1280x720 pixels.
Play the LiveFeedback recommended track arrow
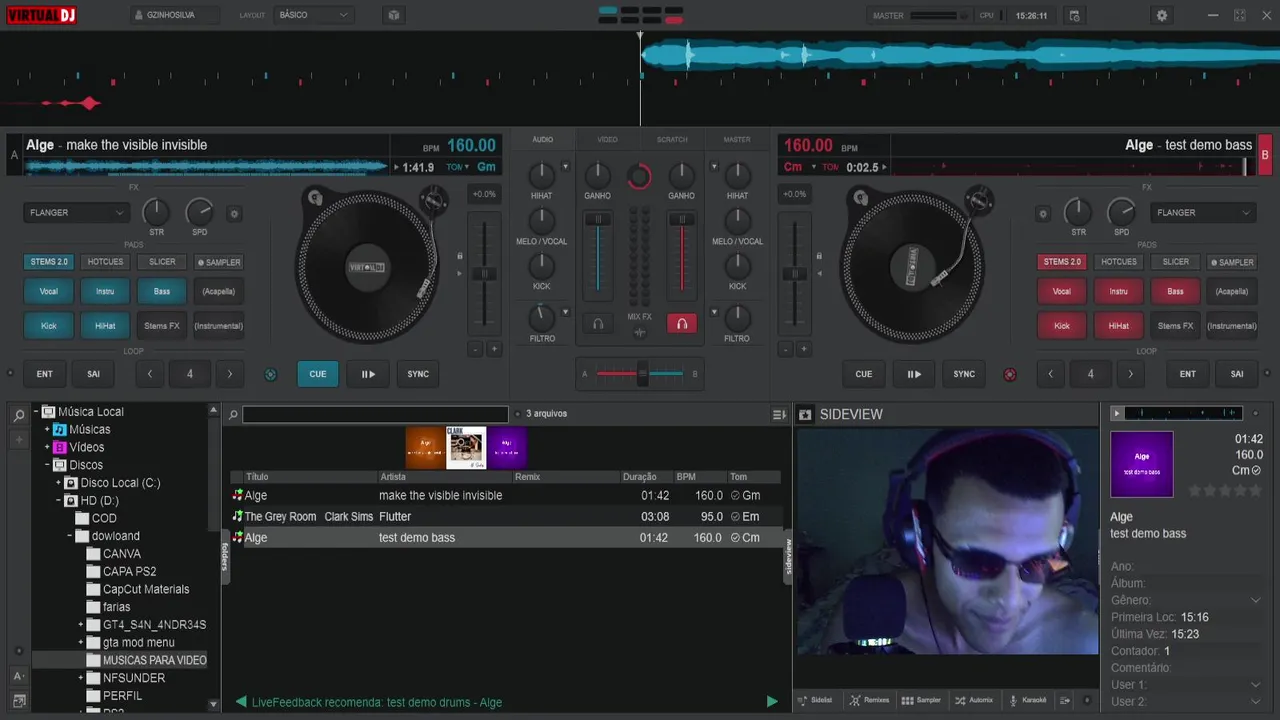pos(771,702)
